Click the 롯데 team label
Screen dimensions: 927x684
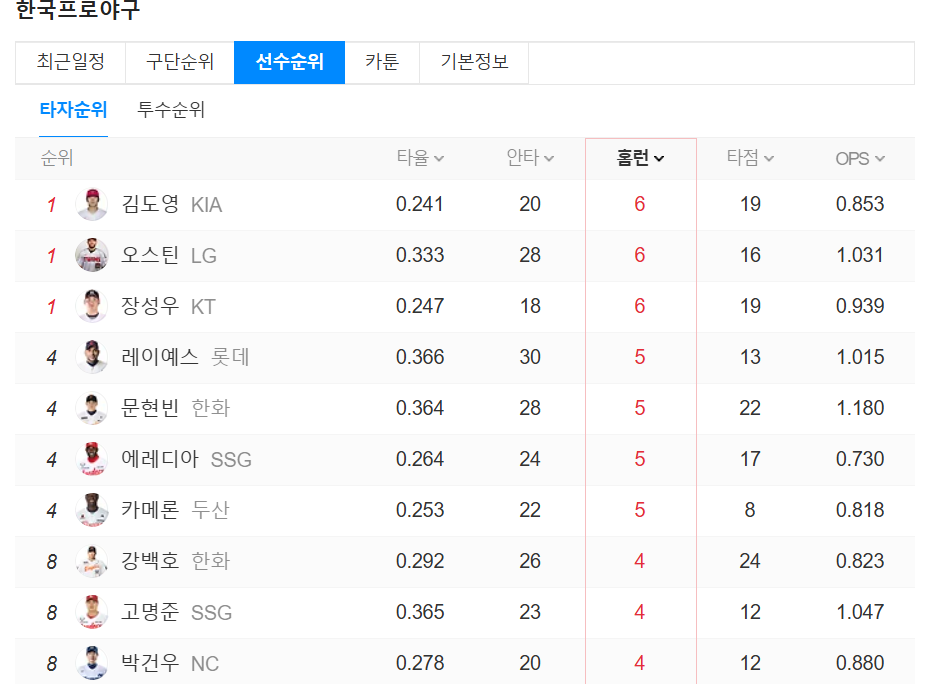[230, 357]
